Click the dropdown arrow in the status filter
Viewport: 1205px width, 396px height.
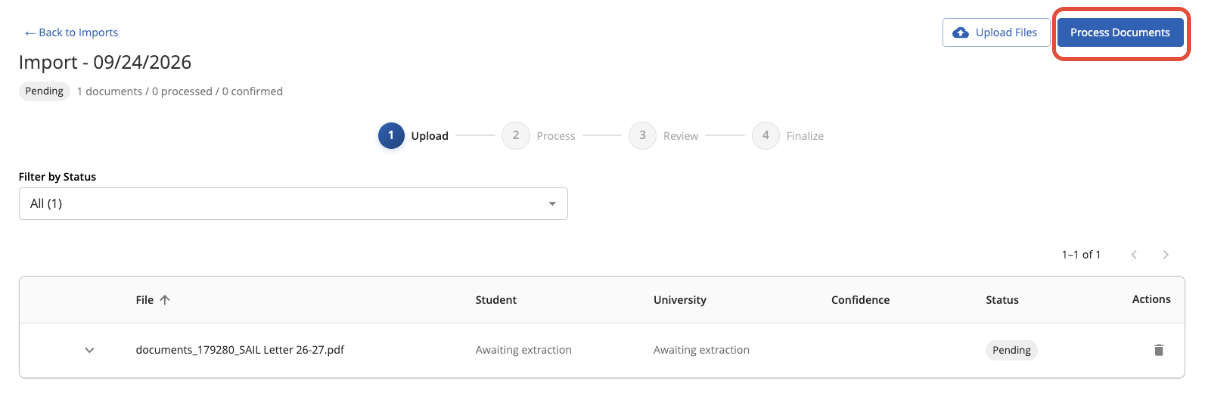(x=552, y=204)
